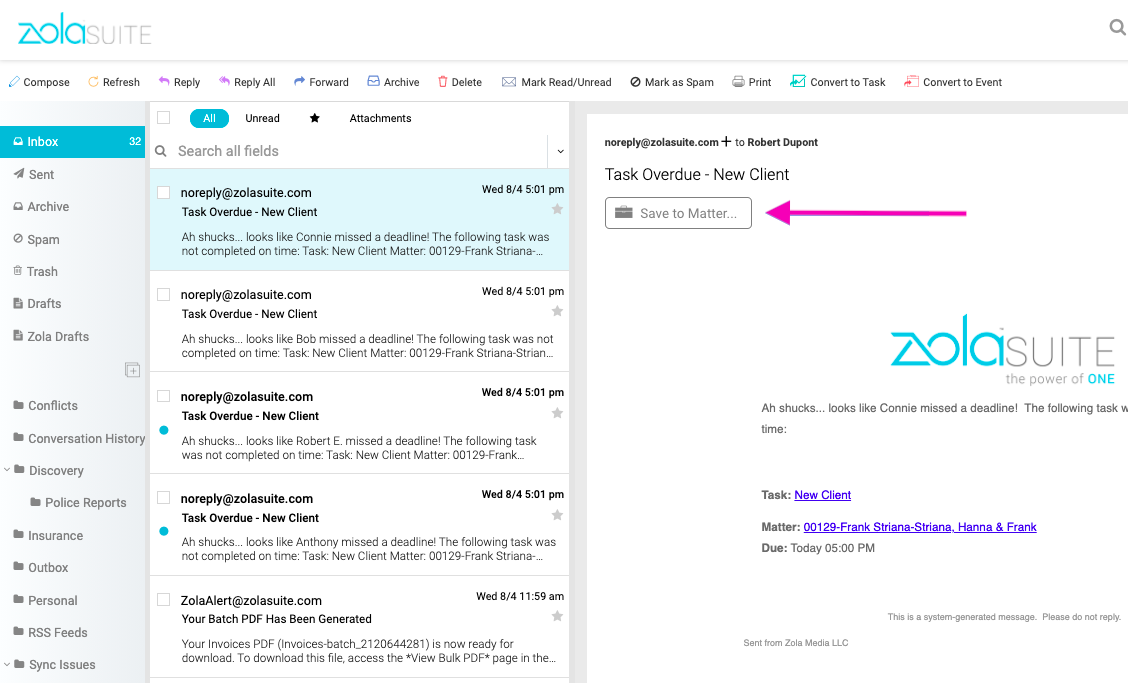Check the email about Connie missing a deadline
This screenshot has width=1128, height=683.
click(x=164, y=192)
